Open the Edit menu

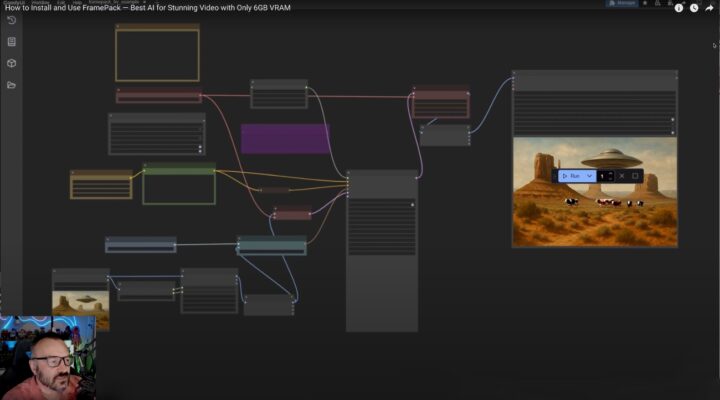[62, 3]
